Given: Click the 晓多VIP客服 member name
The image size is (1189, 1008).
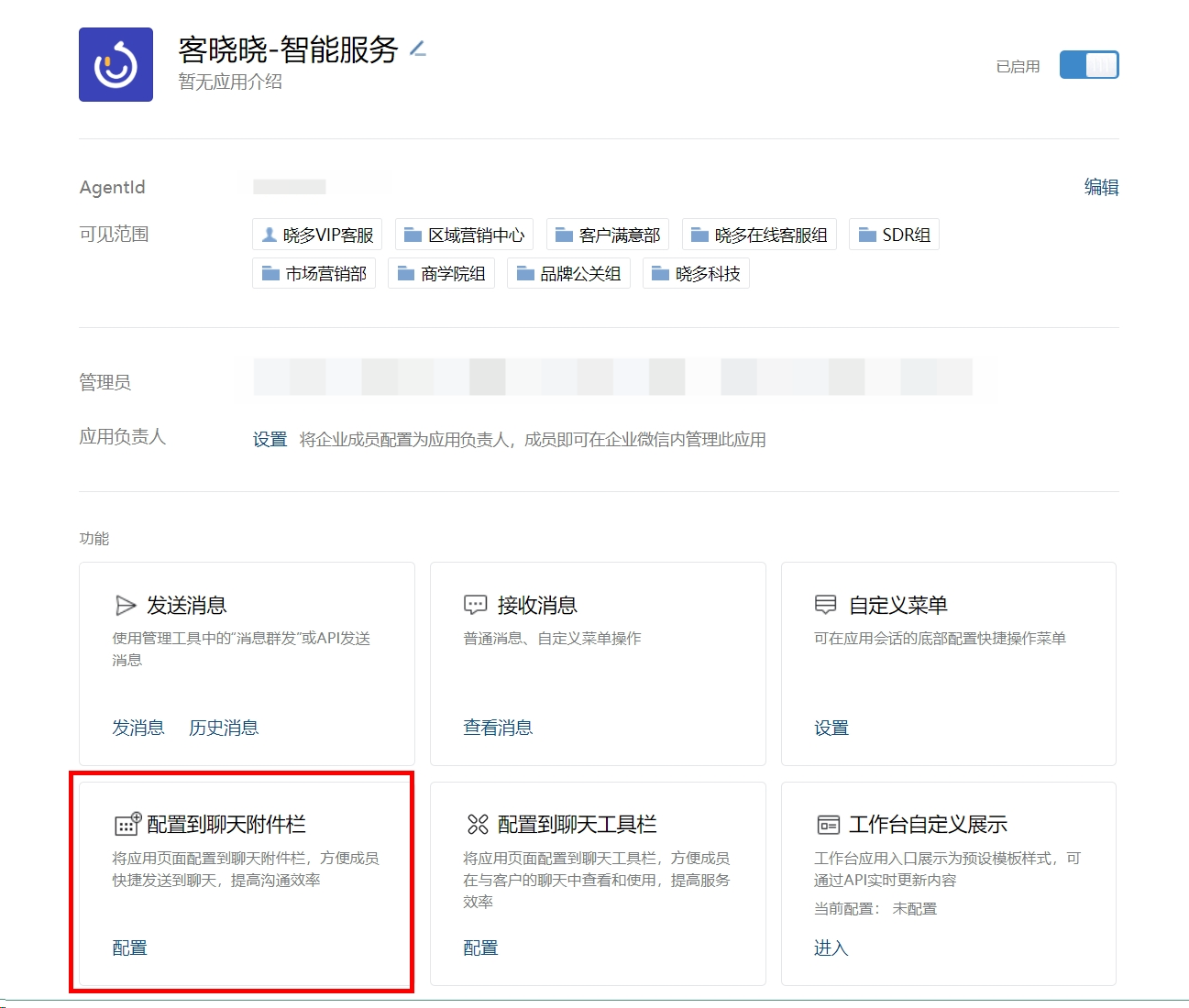Looking at the screenshot, I should pos(328,236).
